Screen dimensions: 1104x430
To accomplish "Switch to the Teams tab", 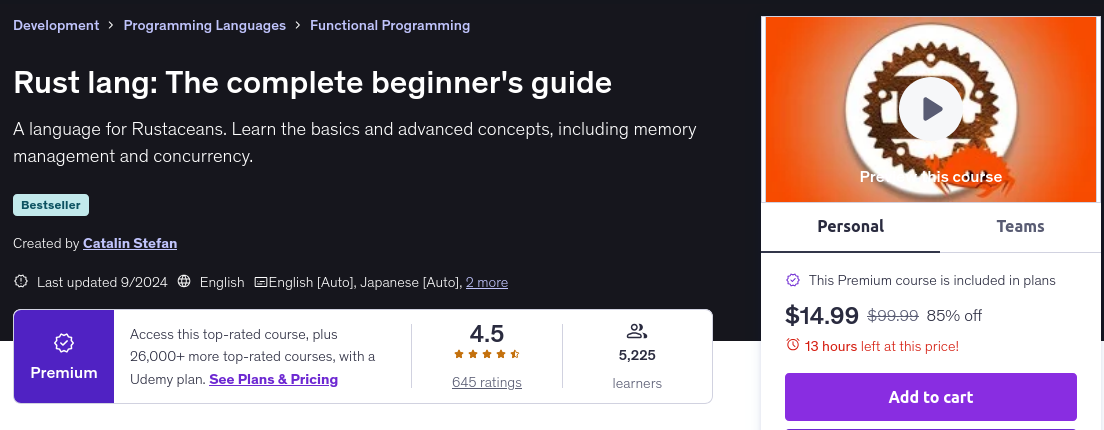I will (1020, 226).
